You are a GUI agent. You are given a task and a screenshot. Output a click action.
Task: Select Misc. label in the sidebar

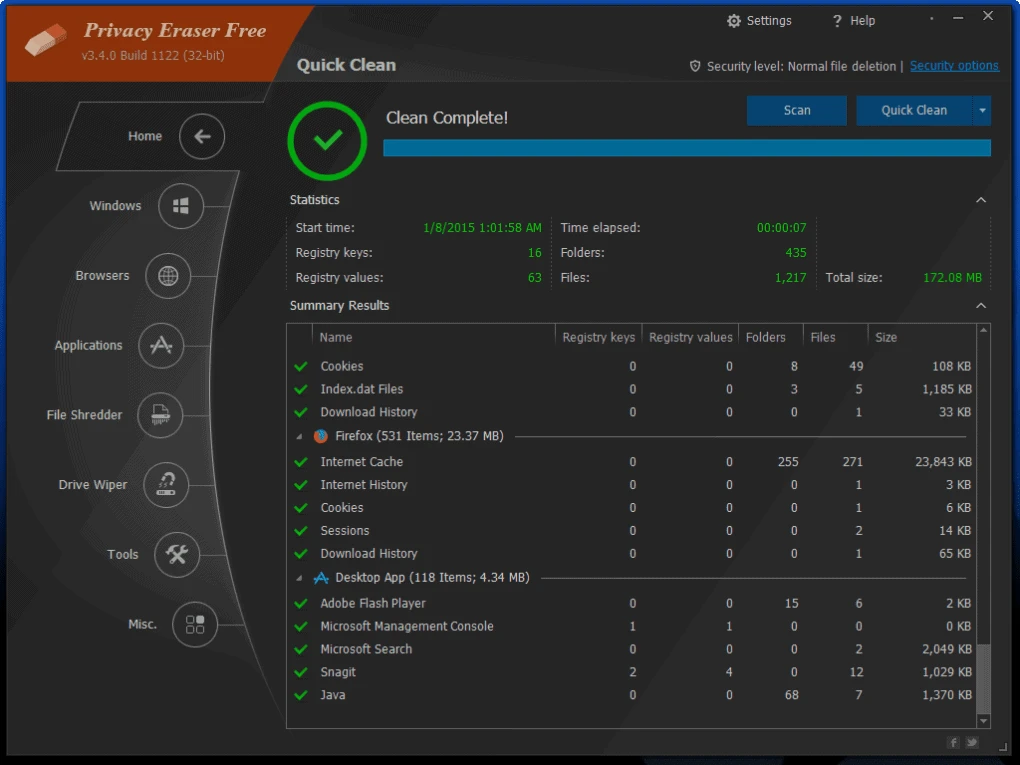(142, 624)
